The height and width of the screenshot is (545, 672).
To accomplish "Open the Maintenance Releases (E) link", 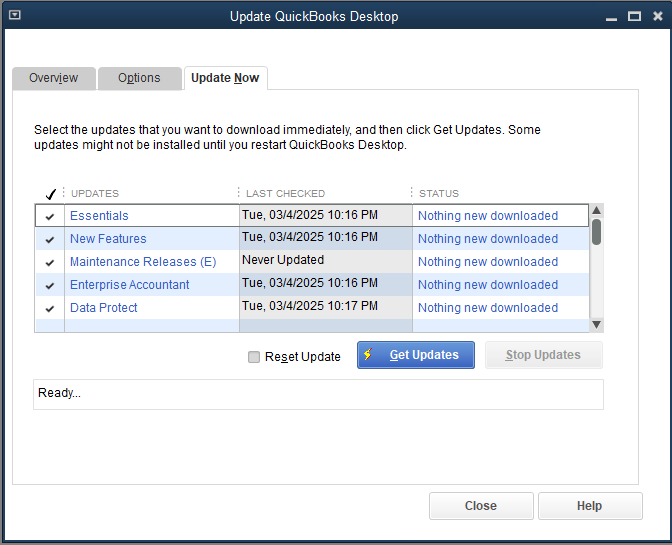I will (143, 262).
